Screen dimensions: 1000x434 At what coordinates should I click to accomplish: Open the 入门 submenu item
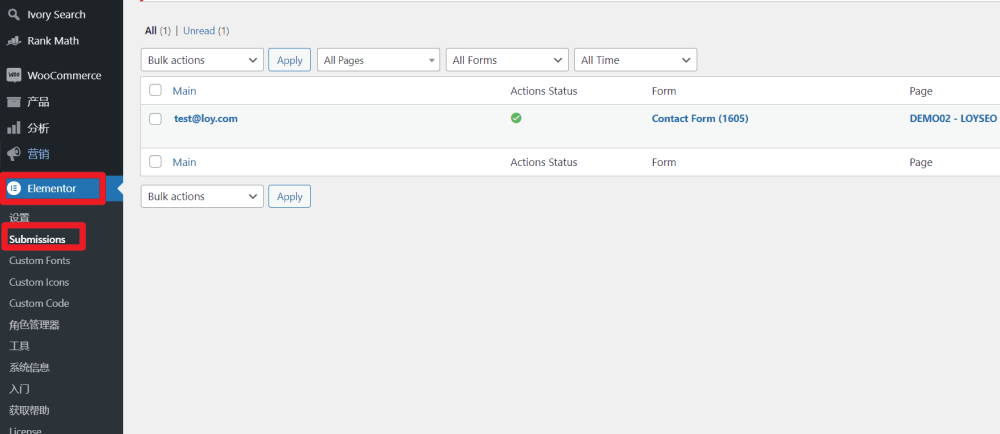[19, 389]
